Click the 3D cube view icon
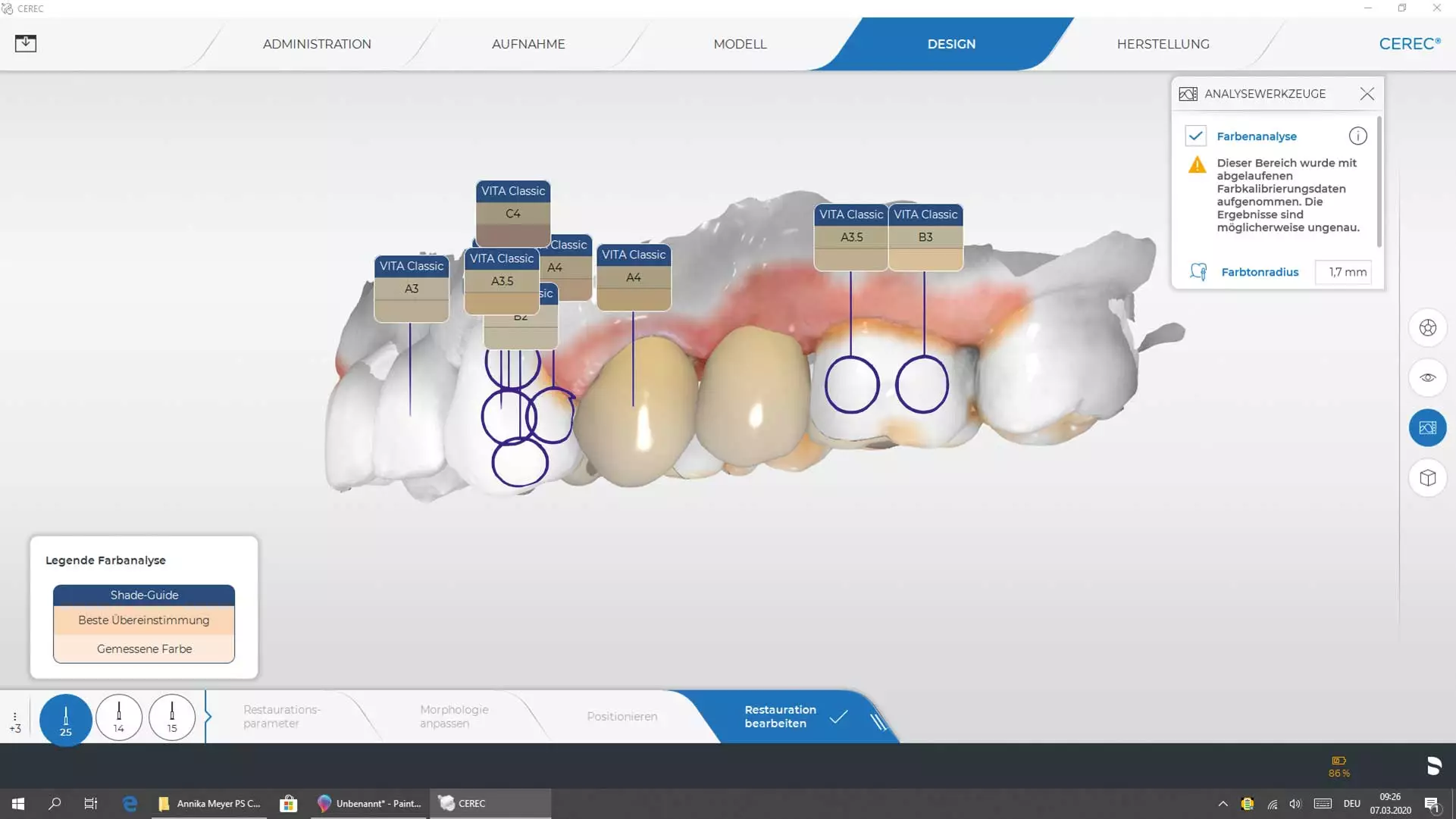Image resolution: width=1456 pixels, height=819 pixels. click(x=1427, y=478)
